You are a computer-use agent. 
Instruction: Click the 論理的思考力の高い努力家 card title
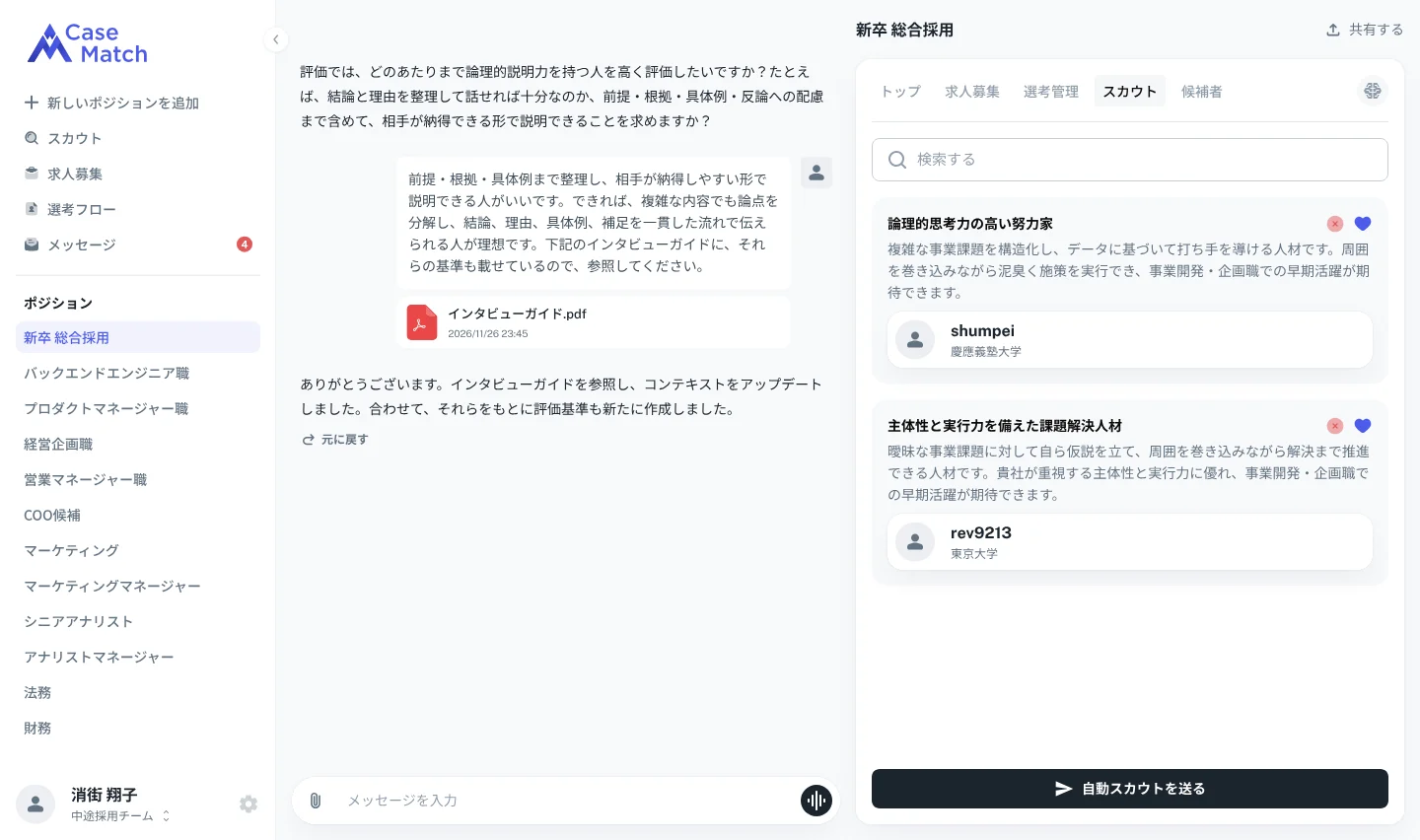(x=970, y=224)
